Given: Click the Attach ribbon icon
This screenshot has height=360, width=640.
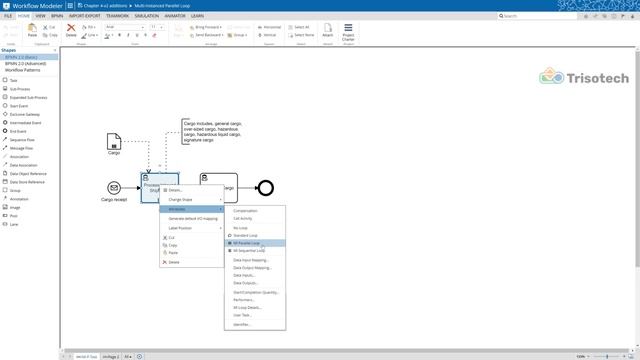Looking at the screenshot, I should (x=328, y=30).
